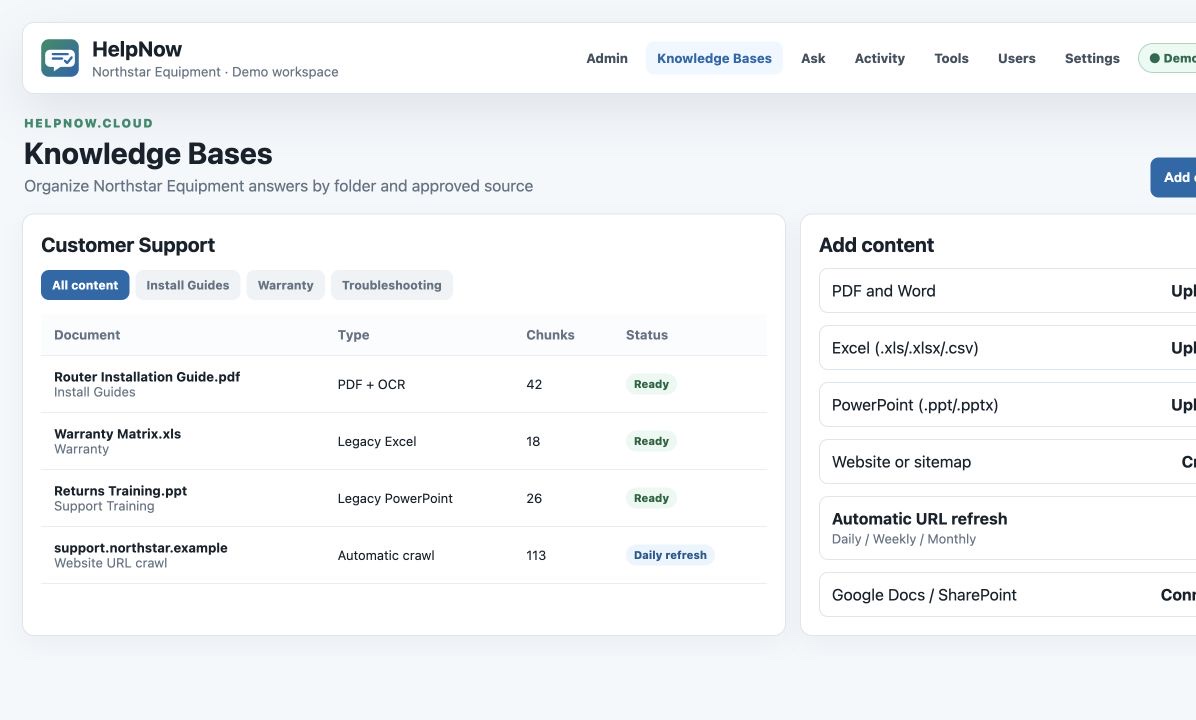Click the Customer Support heading
This screenshot has width=1196, height=720.
[x=128, y=245]
